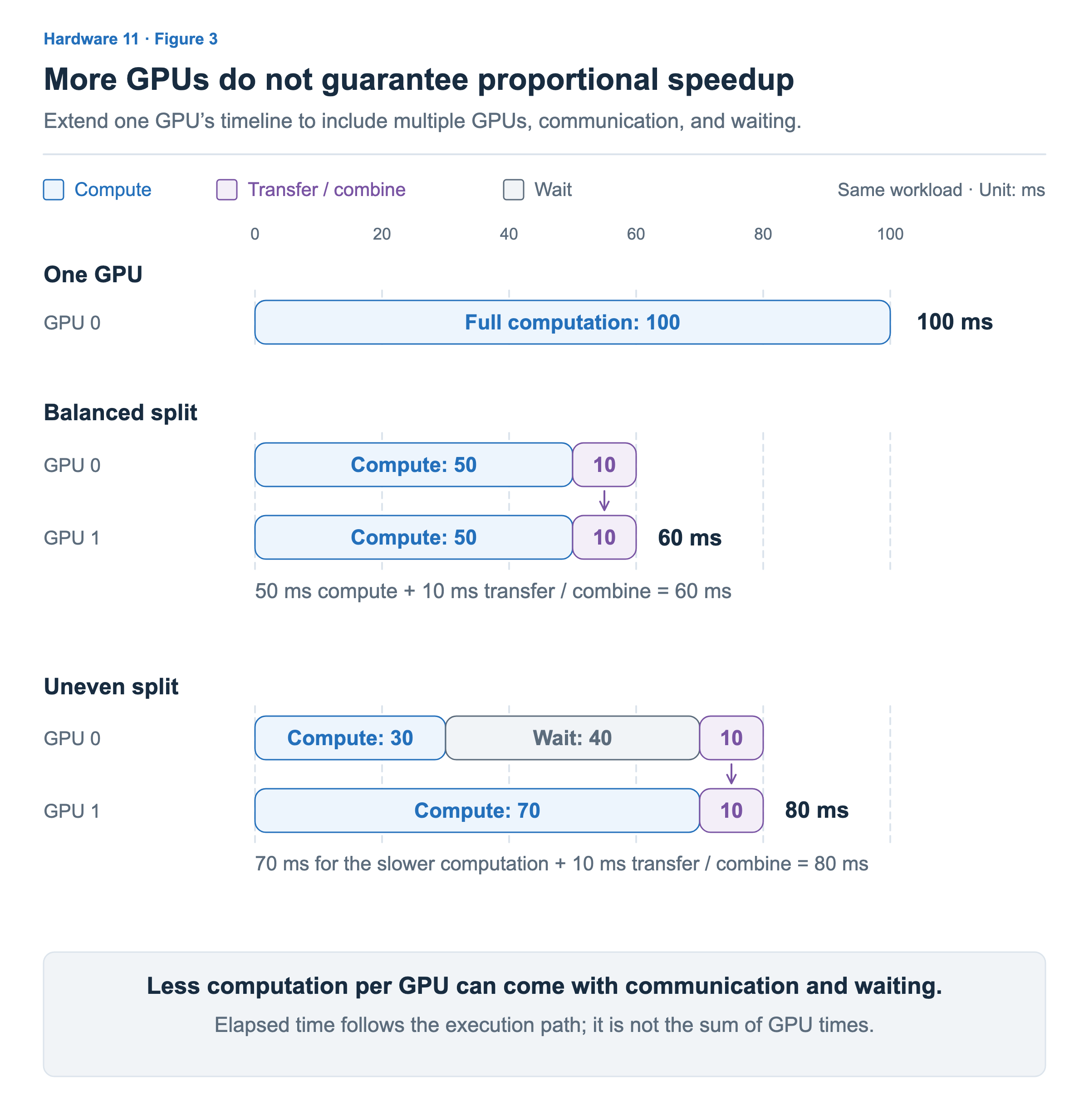Click the purple arrow in Uneven split
The width and height of the screenshot is (1089, 1120).
tap(731, 774)
